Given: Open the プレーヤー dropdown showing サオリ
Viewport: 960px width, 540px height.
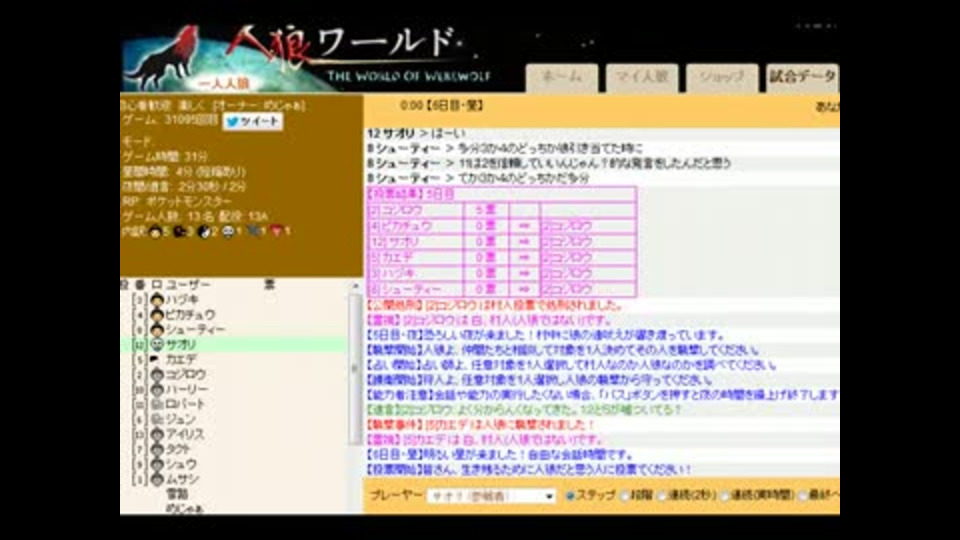Looking at the screenshot, I should tap(492, 496).
